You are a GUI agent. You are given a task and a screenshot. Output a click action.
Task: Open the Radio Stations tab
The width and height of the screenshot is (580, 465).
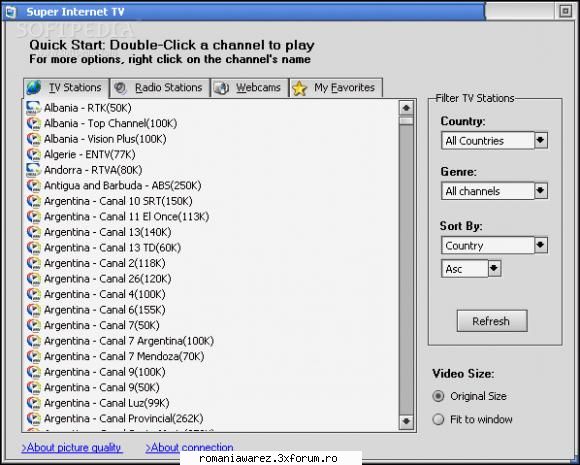[160, 88]
